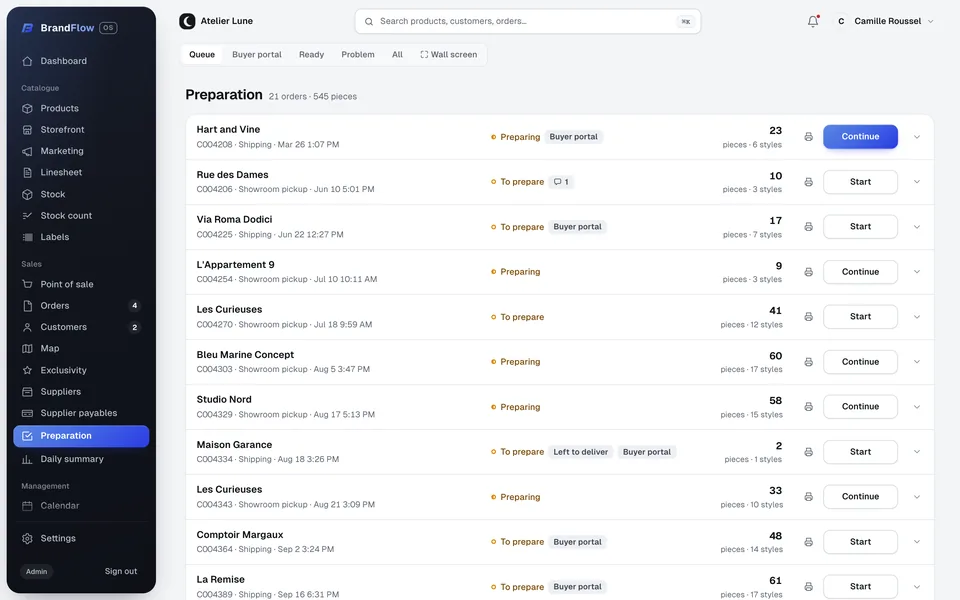Start the Maison Garance order
This screenshot has width=960, height=600.
coord(860,452)
